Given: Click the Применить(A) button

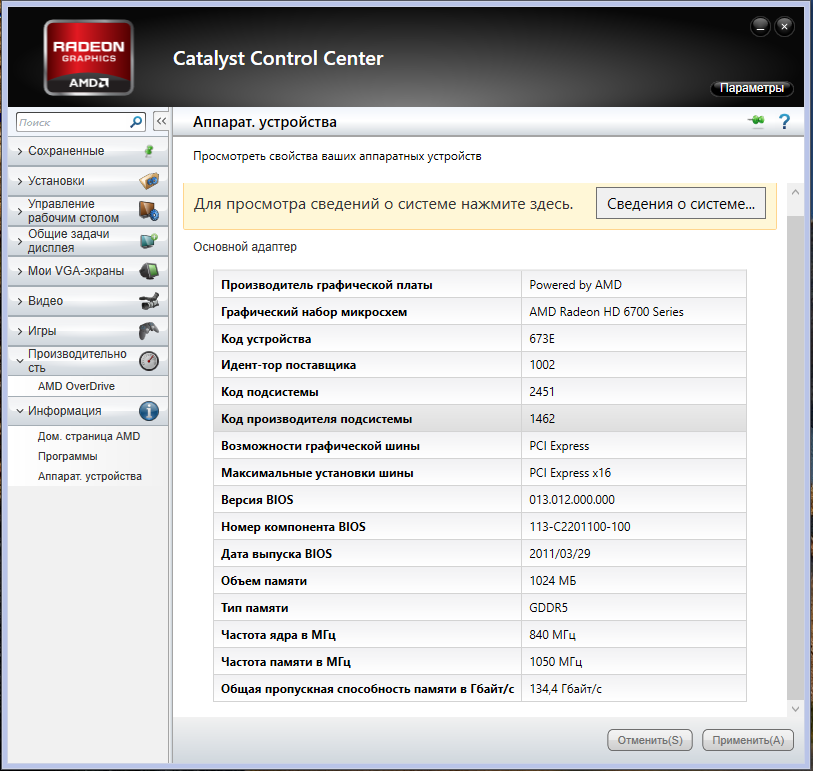Looking at the screenshot, I should (748, 740).
